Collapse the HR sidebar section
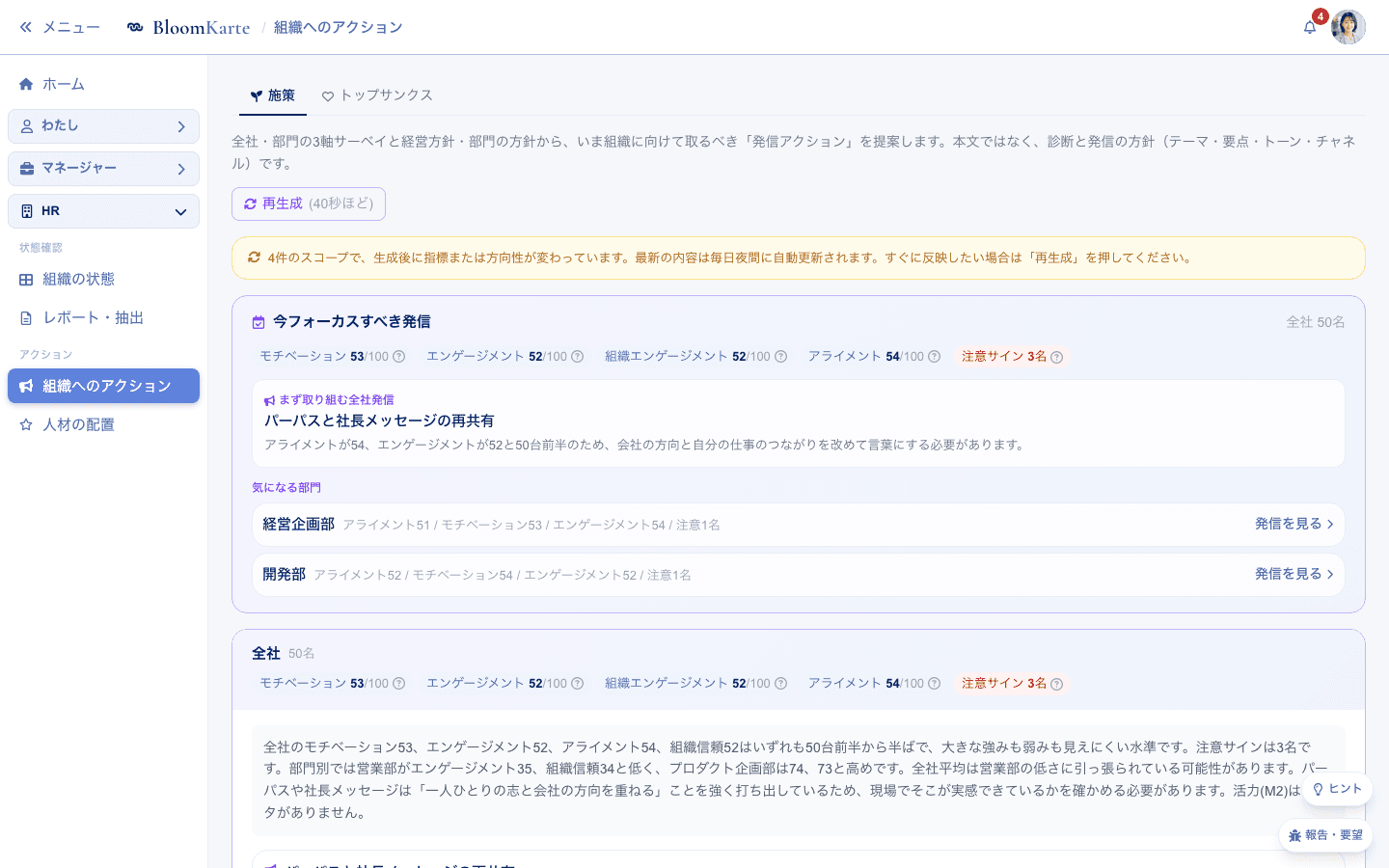The image size is (1389, 868). coord(103,211)
